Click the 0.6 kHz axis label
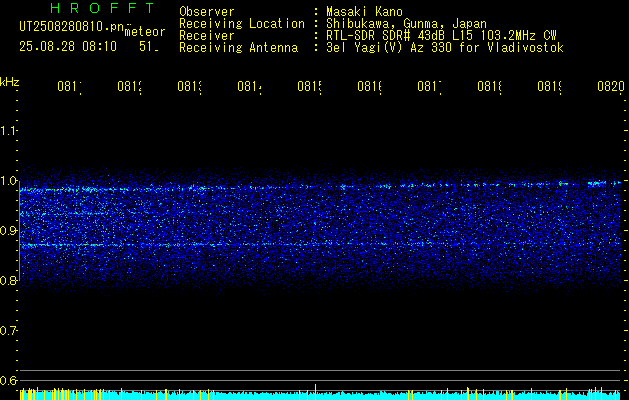The height and width of the screenshot is (400, 629). 8,380
